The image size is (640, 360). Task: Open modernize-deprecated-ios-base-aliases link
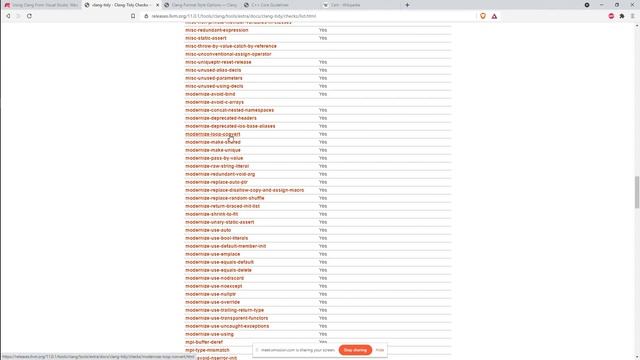click(230, 126)
